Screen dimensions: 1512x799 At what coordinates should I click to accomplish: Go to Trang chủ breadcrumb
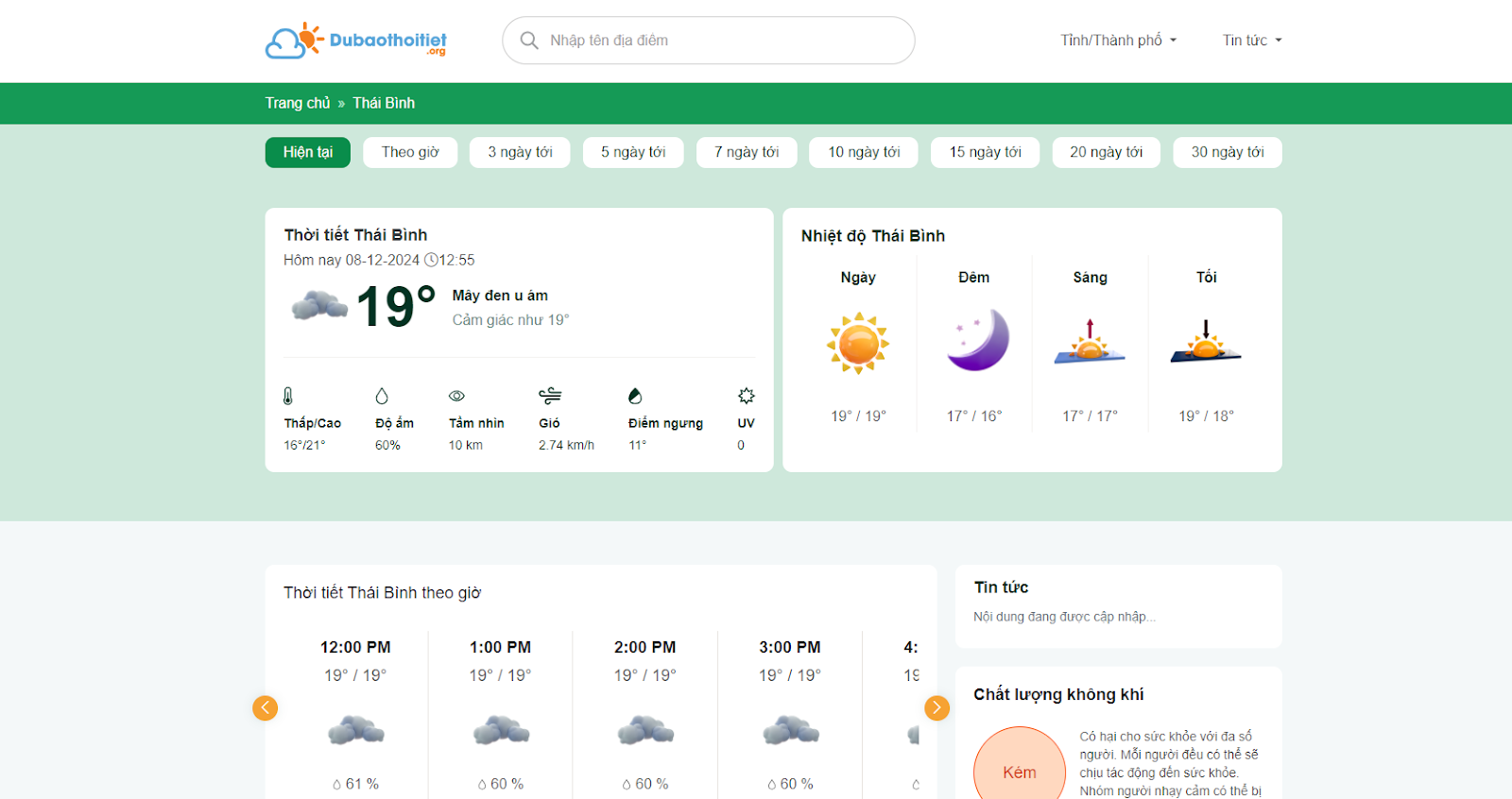[x=298, y=103]
